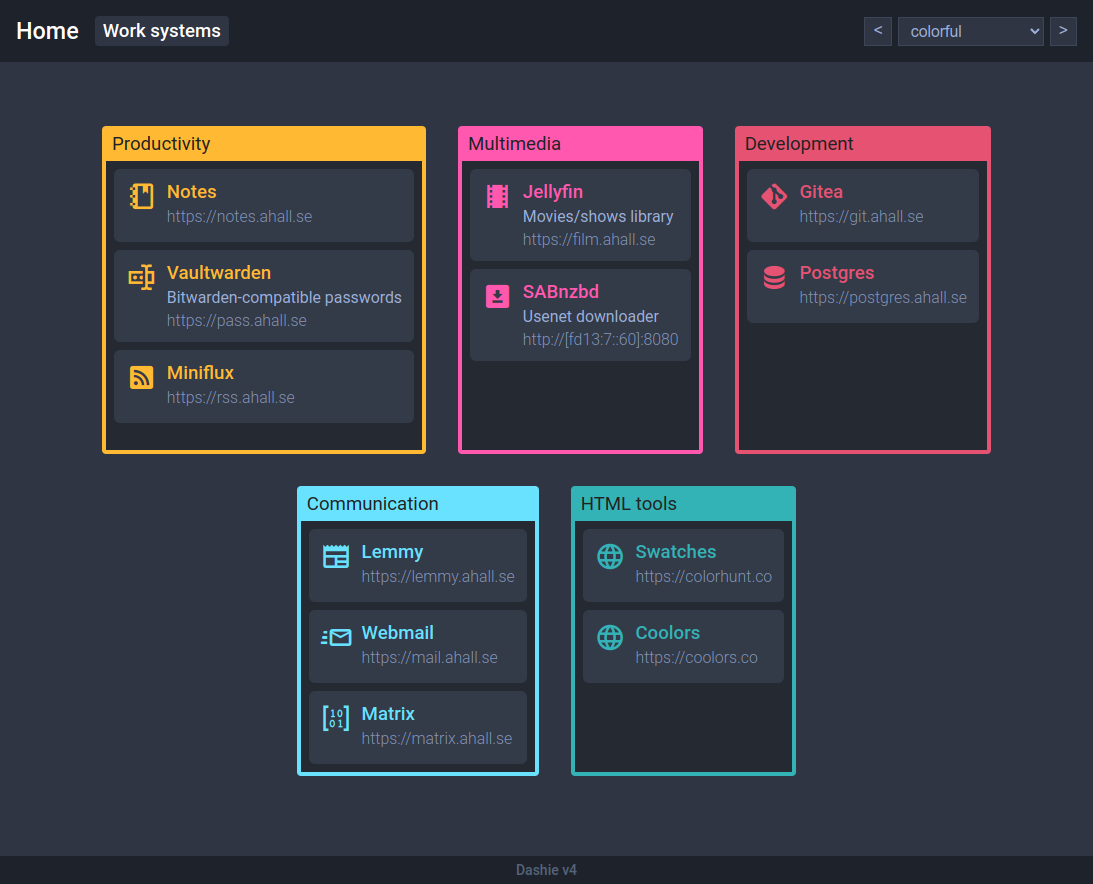Open the Coolors link
This screenshot has height=884, width=1093.
tap(667, 633)
